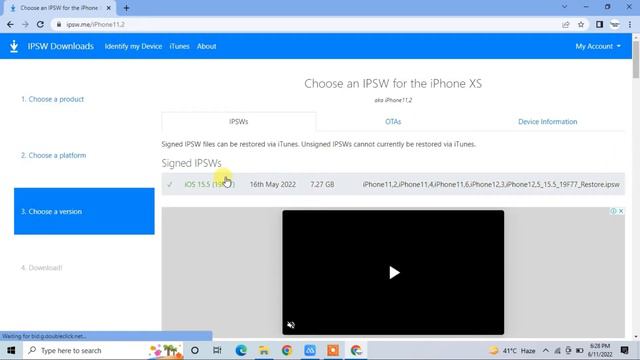This screenshot has width=640, height=360.
Task: Open the About navbar link
Action: coord(207,47)
